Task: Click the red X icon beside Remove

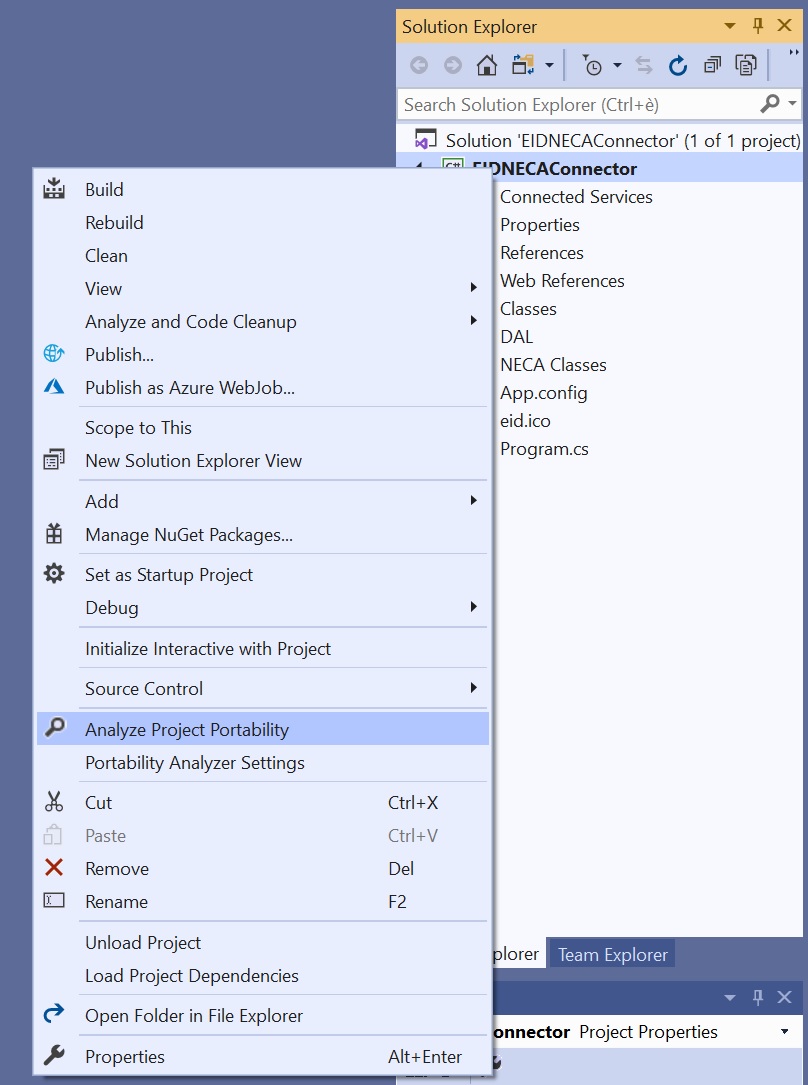Action: tap(54, 868)
